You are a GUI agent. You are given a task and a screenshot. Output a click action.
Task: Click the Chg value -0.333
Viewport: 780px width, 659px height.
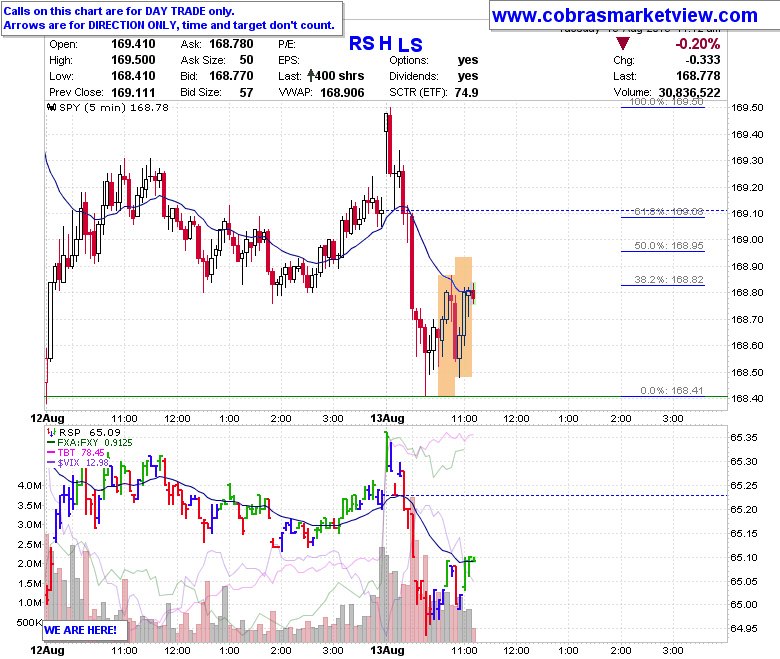(703, 60)
